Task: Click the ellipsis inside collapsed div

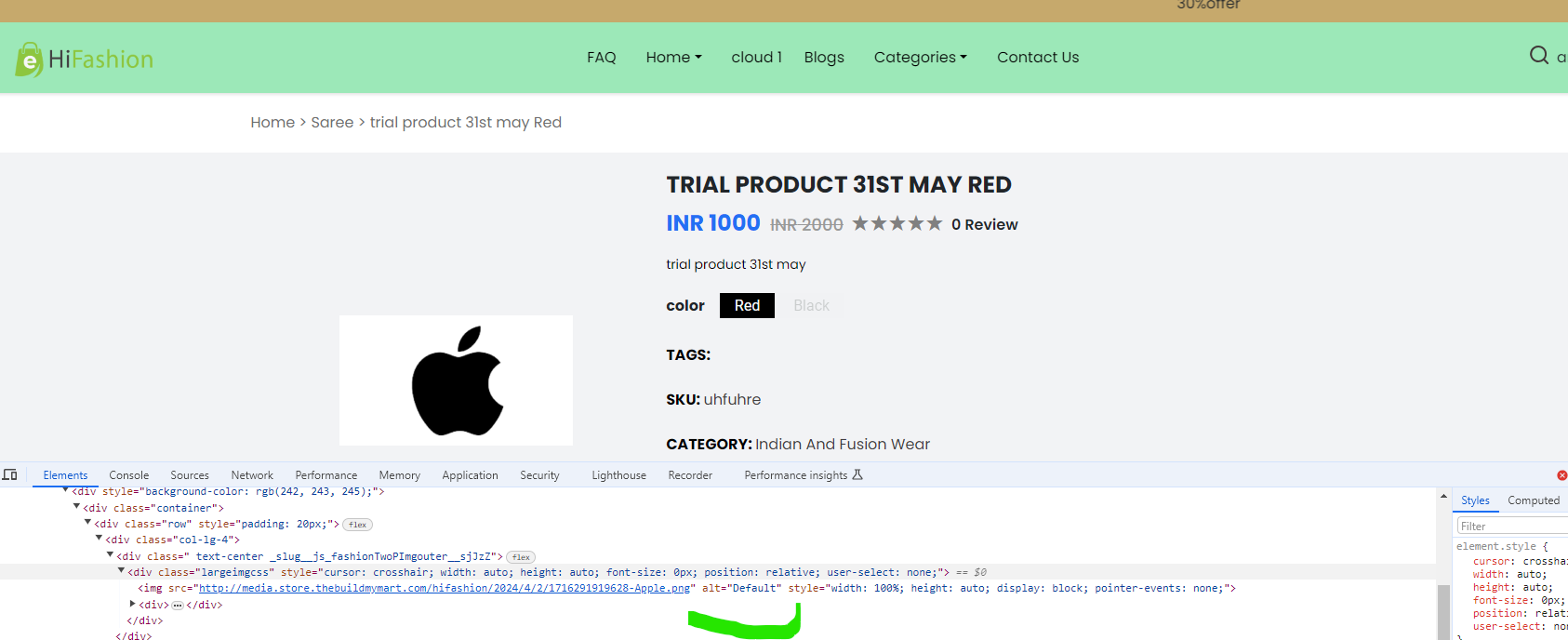Action: [177, 605]
